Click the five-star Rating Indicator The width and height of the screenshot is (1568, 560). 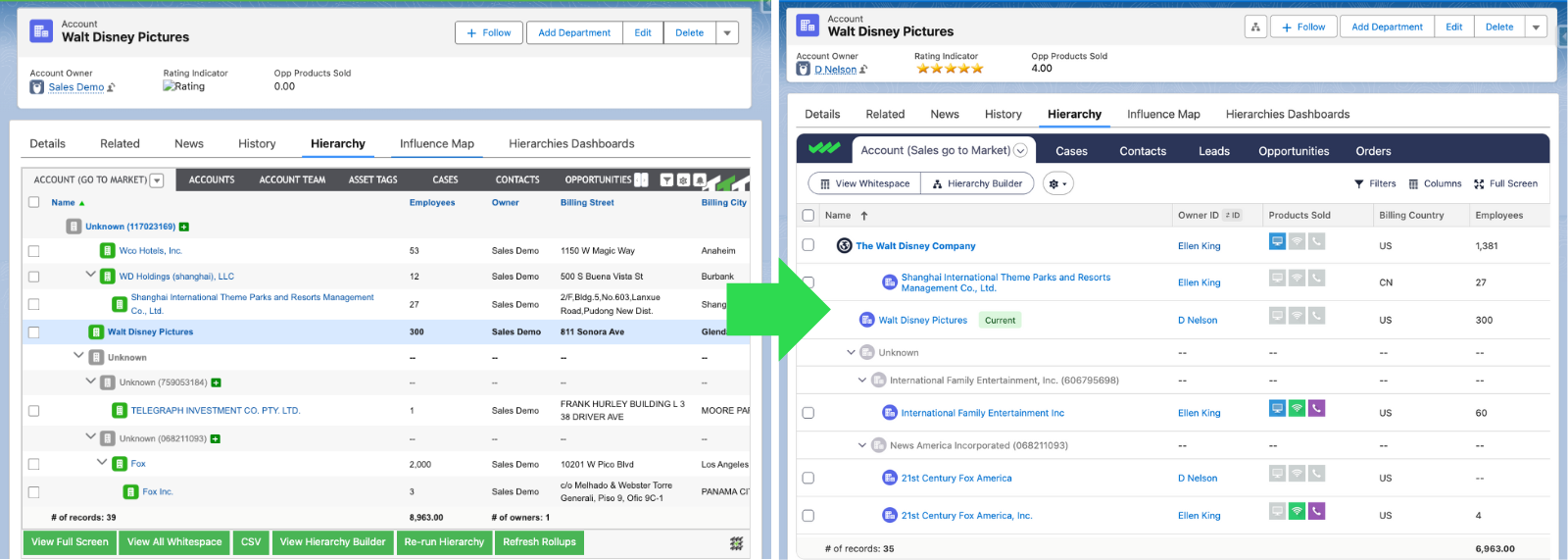(x=950, y=69)
